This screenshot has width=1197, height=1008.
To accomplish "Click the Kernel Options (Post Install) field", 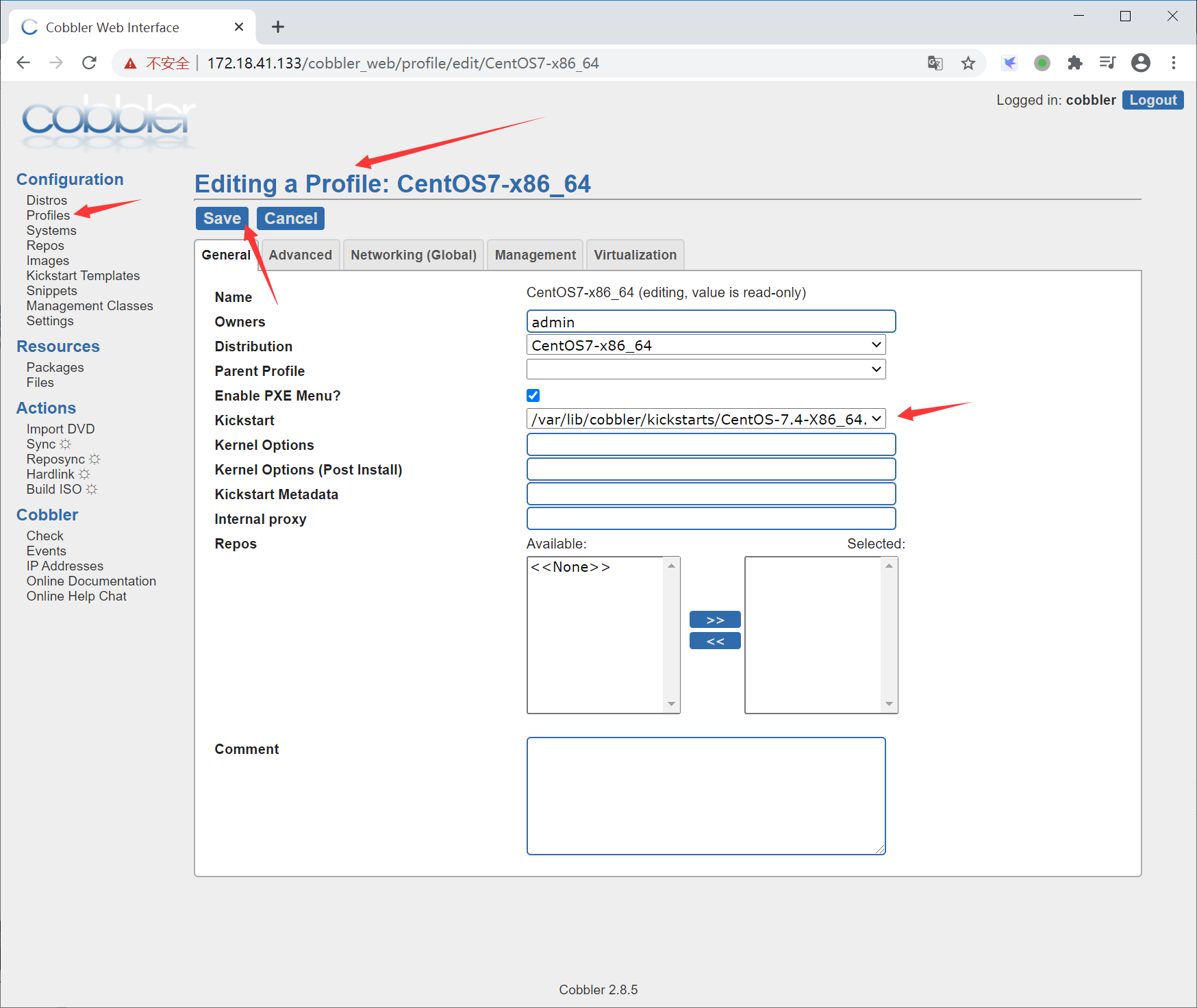I will 711,469.
